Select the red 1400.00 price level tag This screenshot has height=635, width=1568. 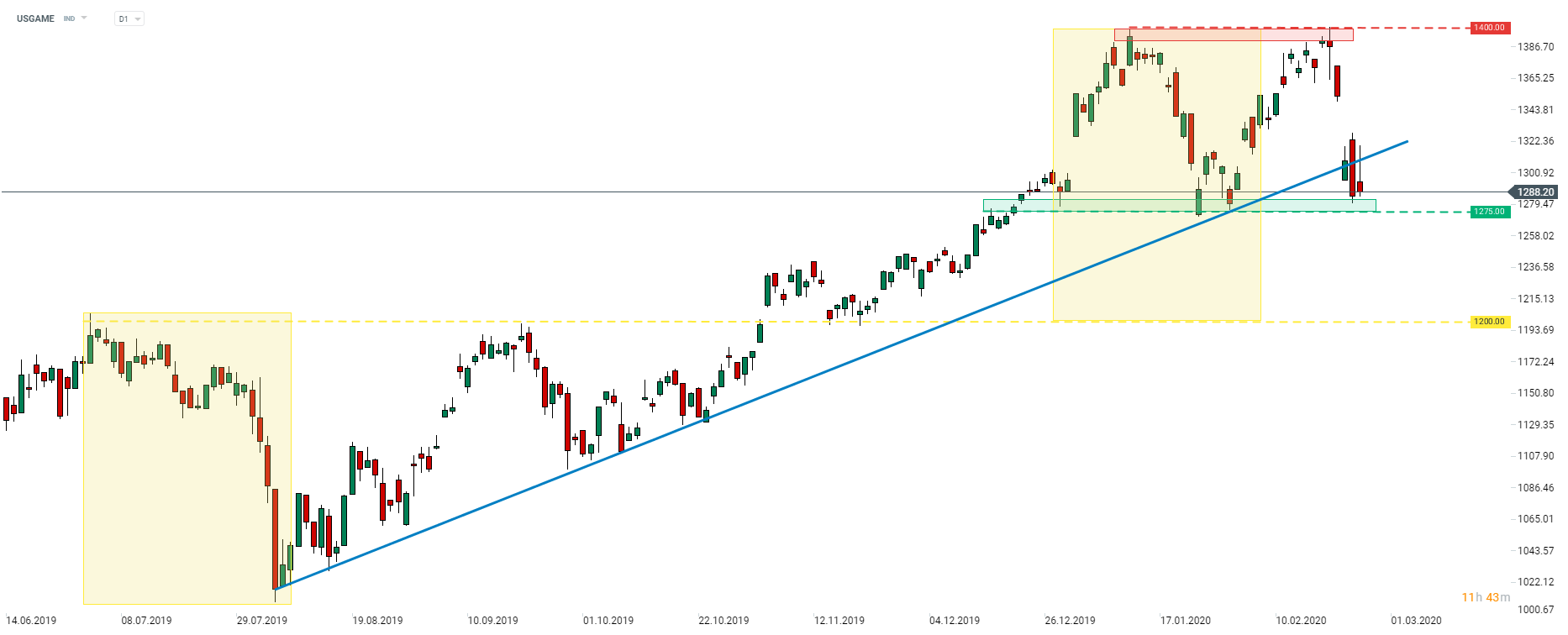click(1489, 28)
